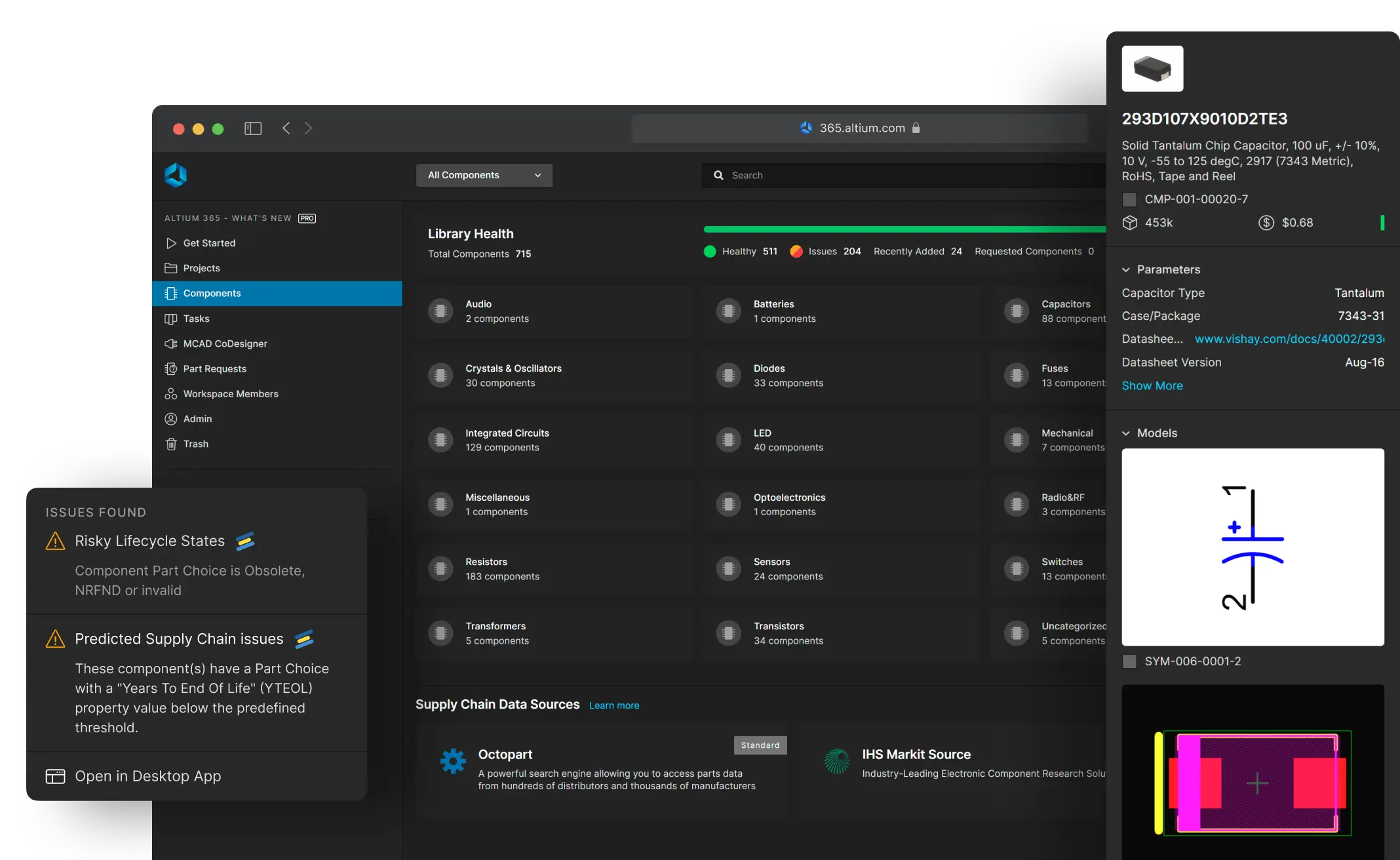Screen dimensions: 1400x860
Task: Click the capacitor schematic symbol preview
Action: [1253, 547]
